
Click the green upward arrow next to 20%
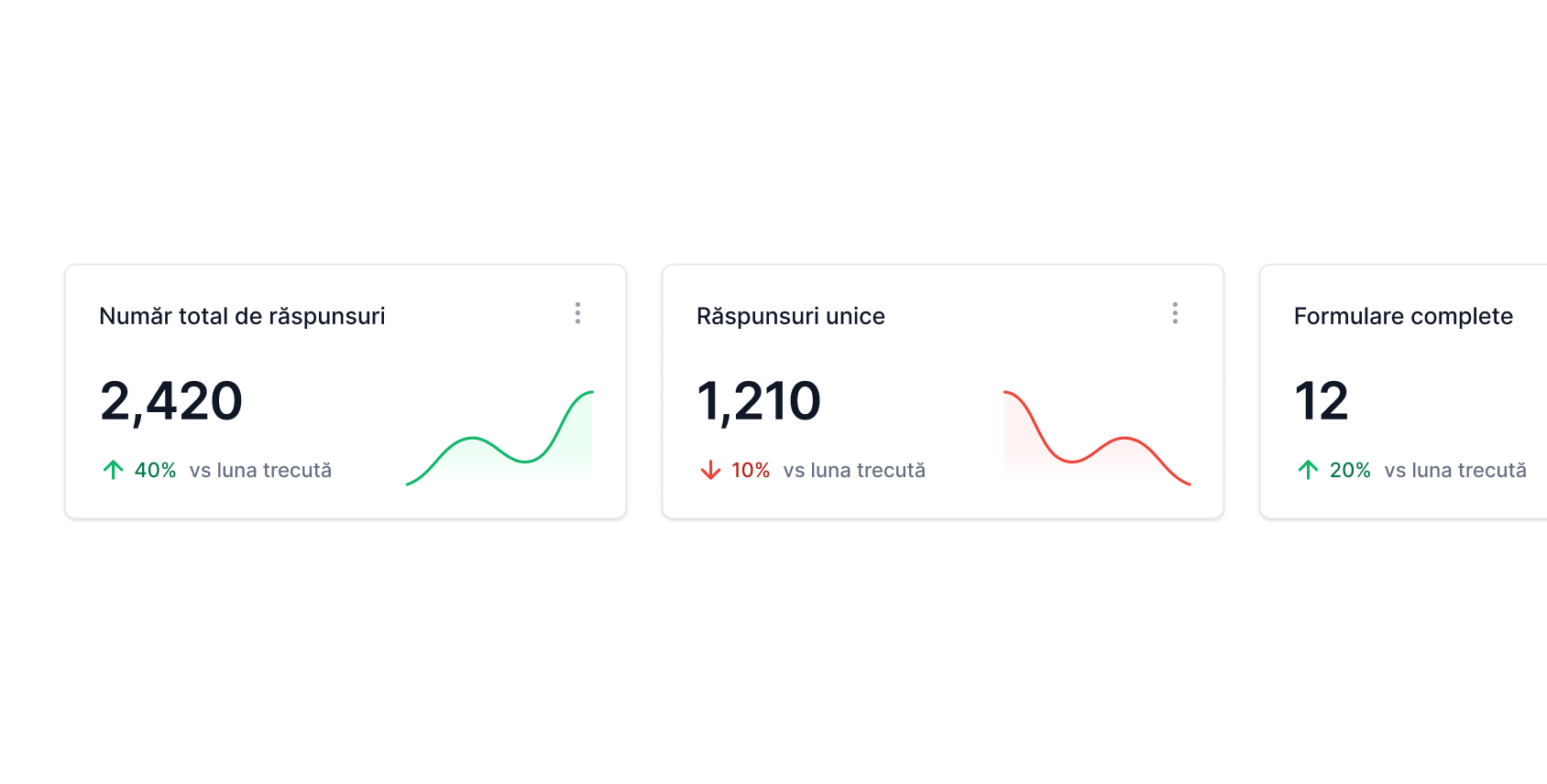[1308, 470]
